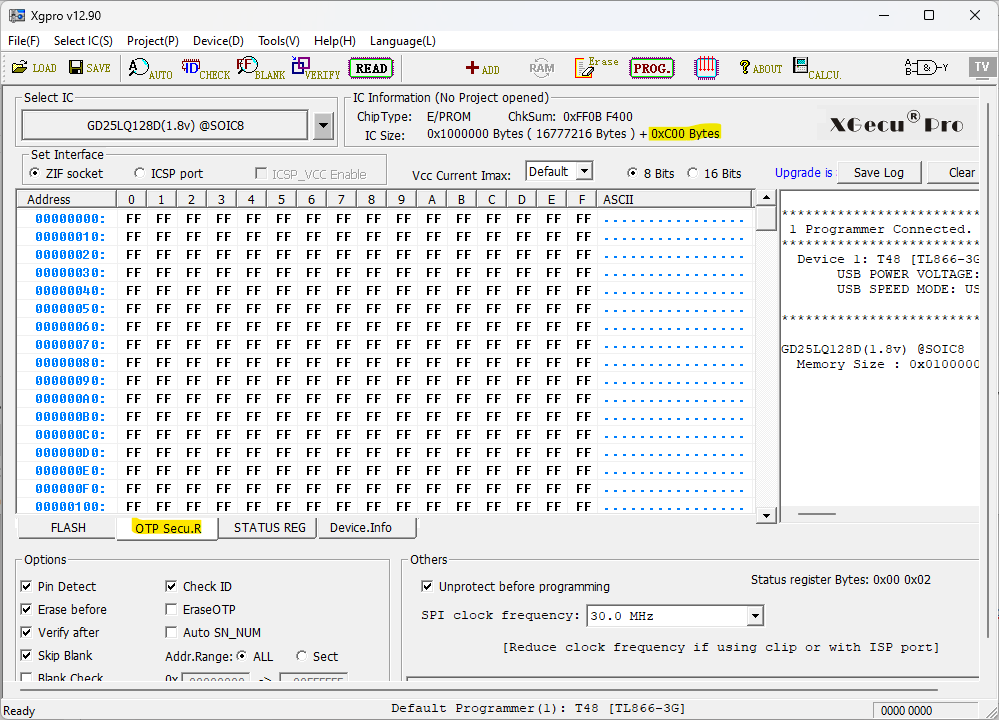This screenshot has height=720, width=999.
Task: Open ABOUT from the toolbar
Action: point(760,68)
